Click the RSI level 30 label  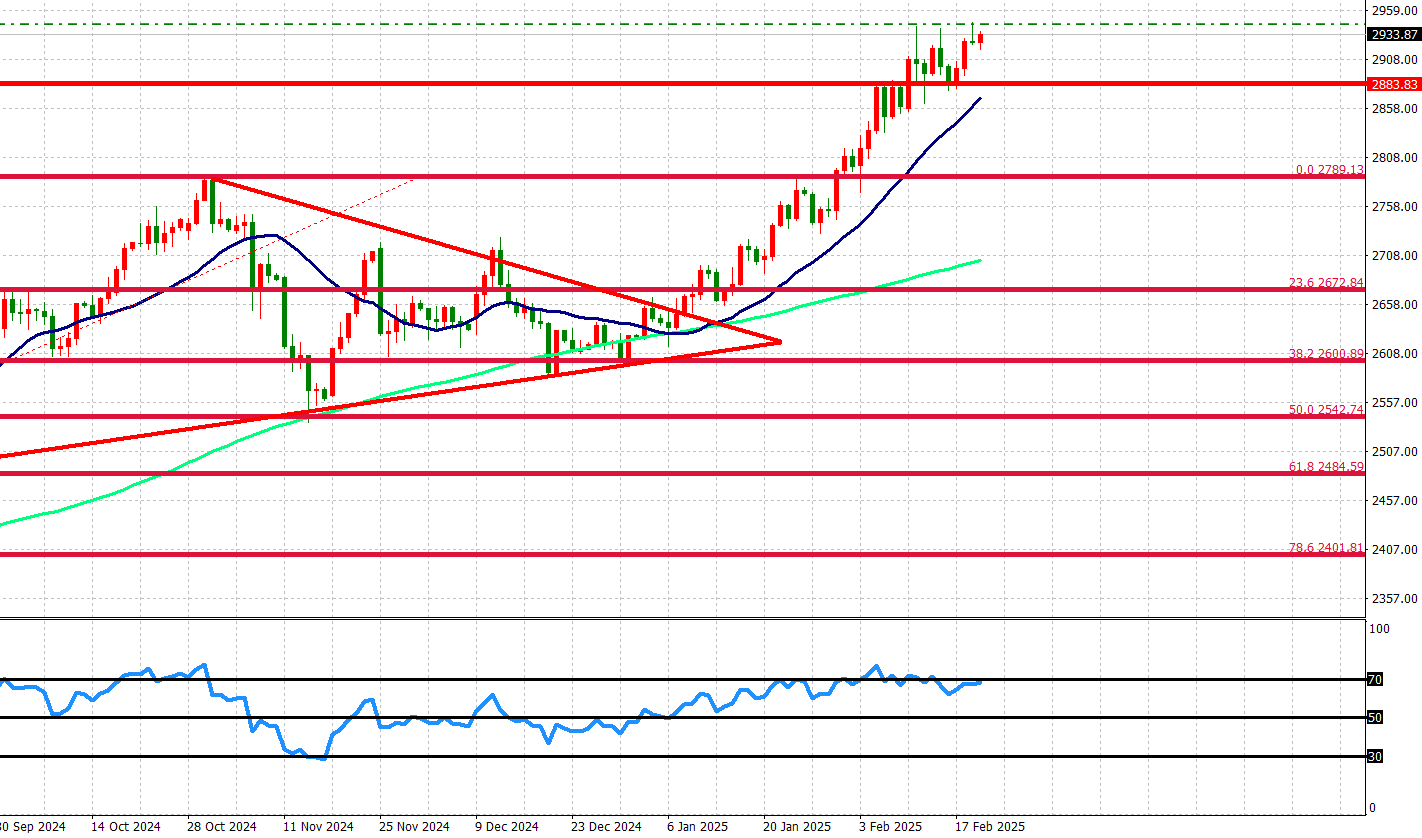[x=1375, y=757]
